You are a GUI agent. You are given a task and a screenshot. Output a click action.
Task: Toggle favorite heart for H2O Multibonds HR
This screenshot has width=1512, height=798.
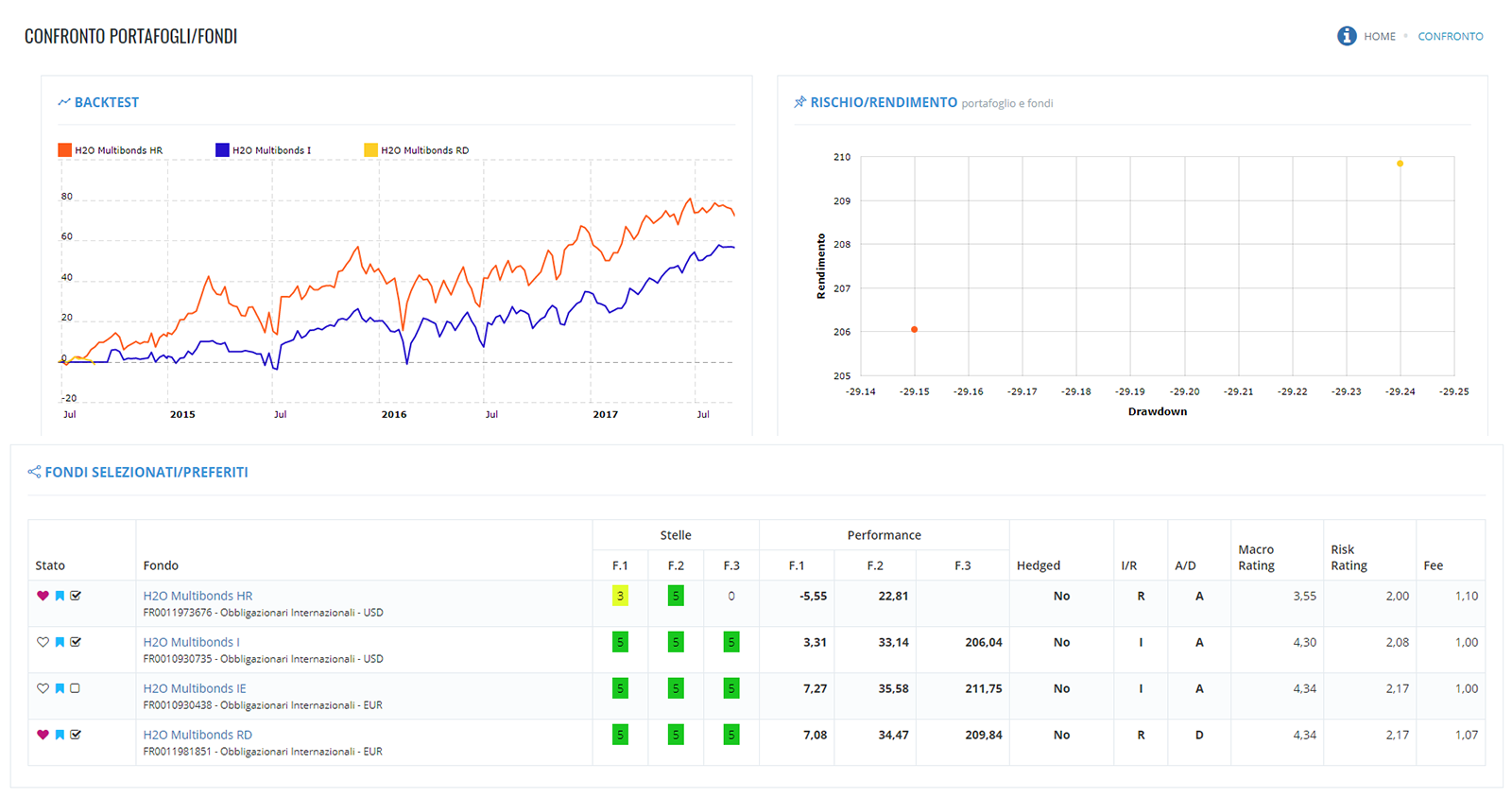click(43, 596)
